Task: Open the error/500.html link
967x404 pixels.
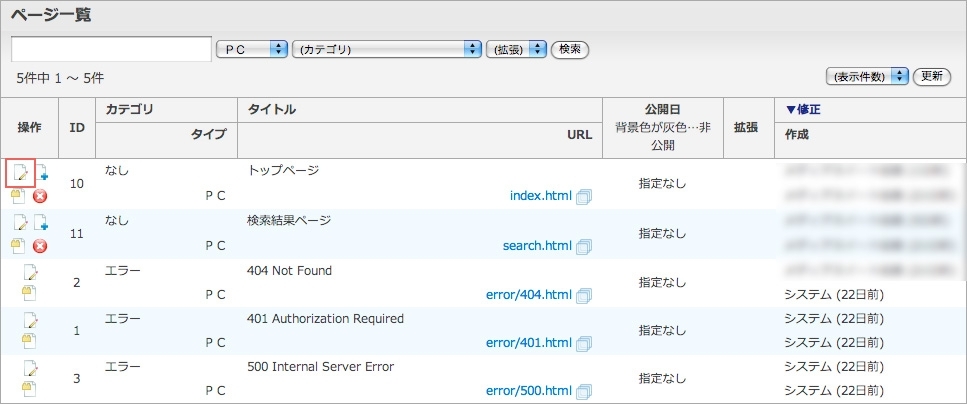Action: tap(529, 390)
